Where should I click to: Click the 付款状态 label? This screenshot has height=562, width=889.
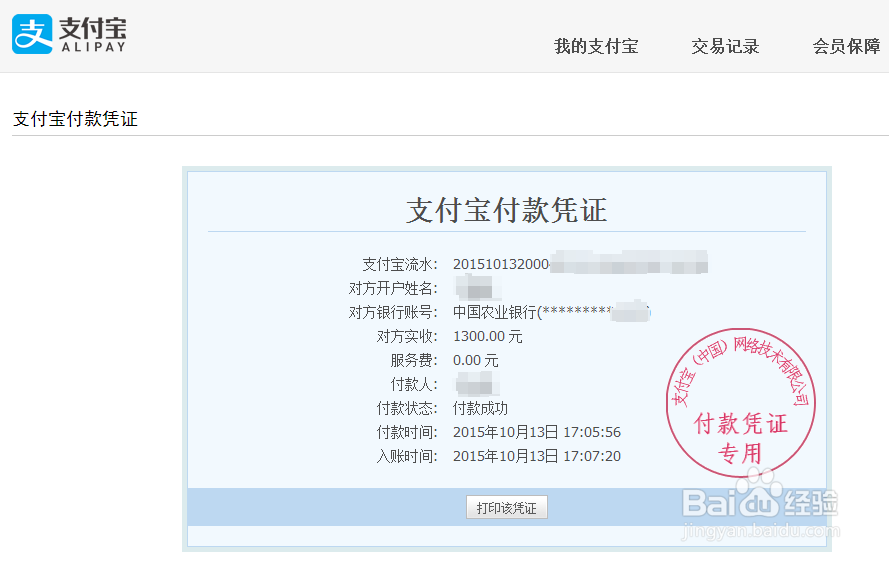407,408
